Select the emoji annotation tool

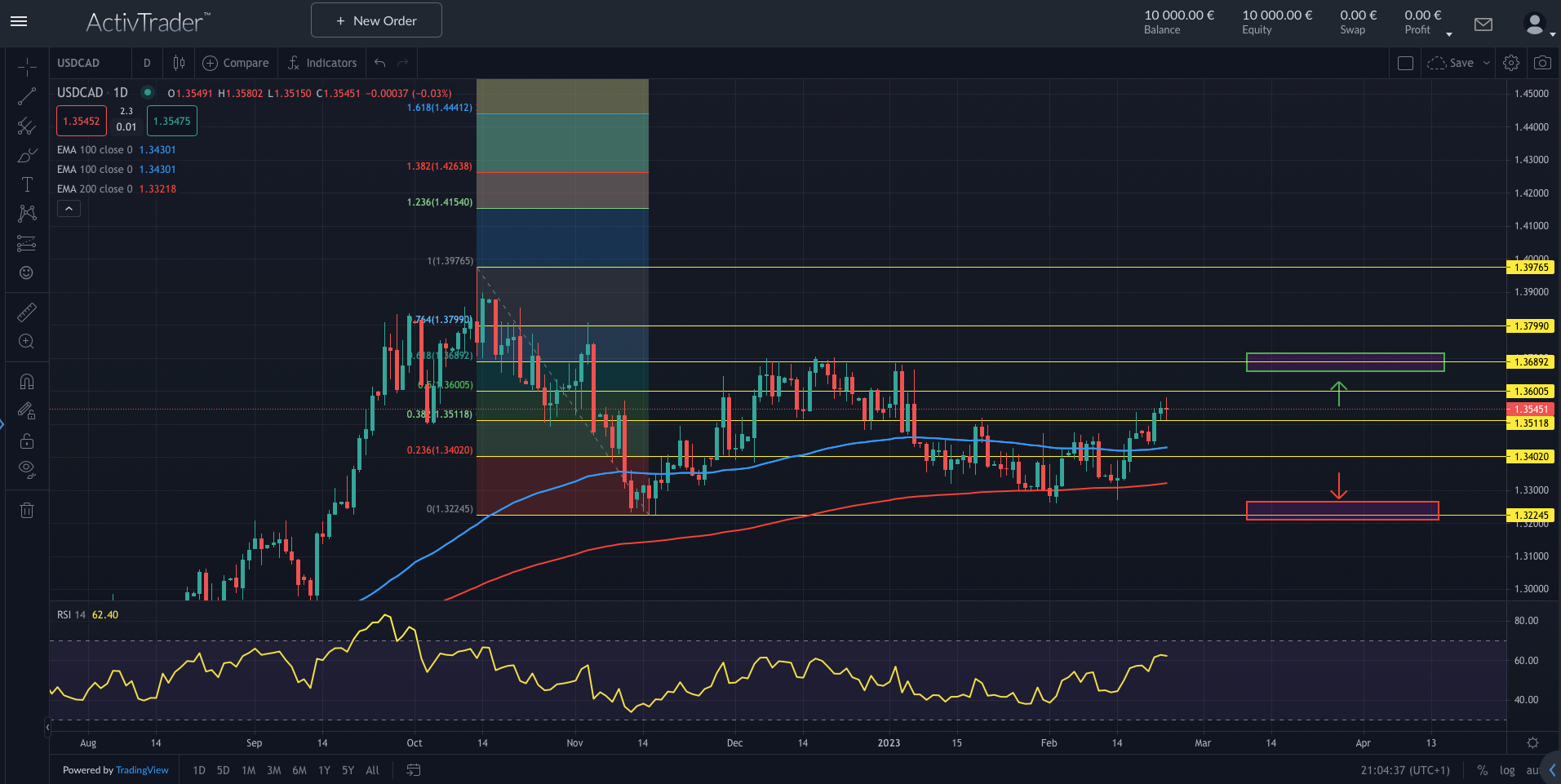point(27,272)
